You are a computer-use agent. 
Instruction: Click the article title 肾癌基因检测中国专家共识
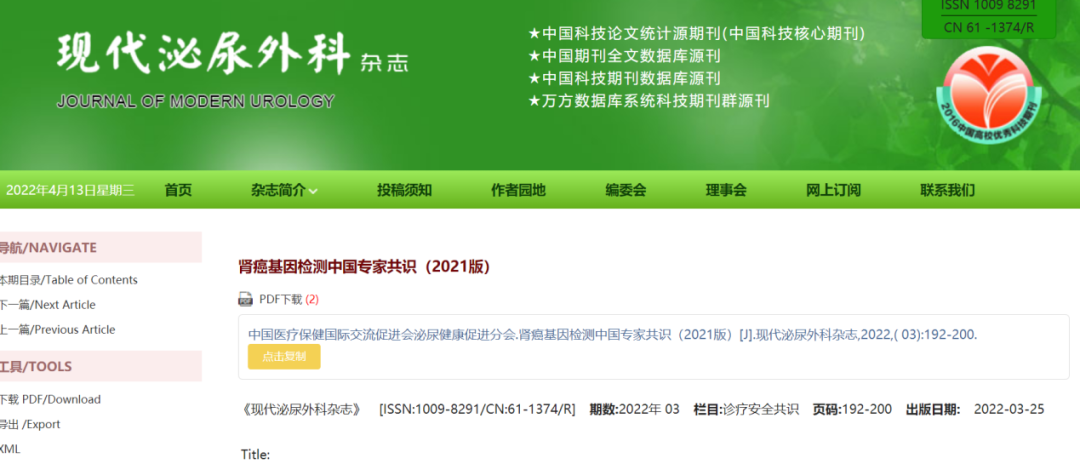(x=364, y=267)
